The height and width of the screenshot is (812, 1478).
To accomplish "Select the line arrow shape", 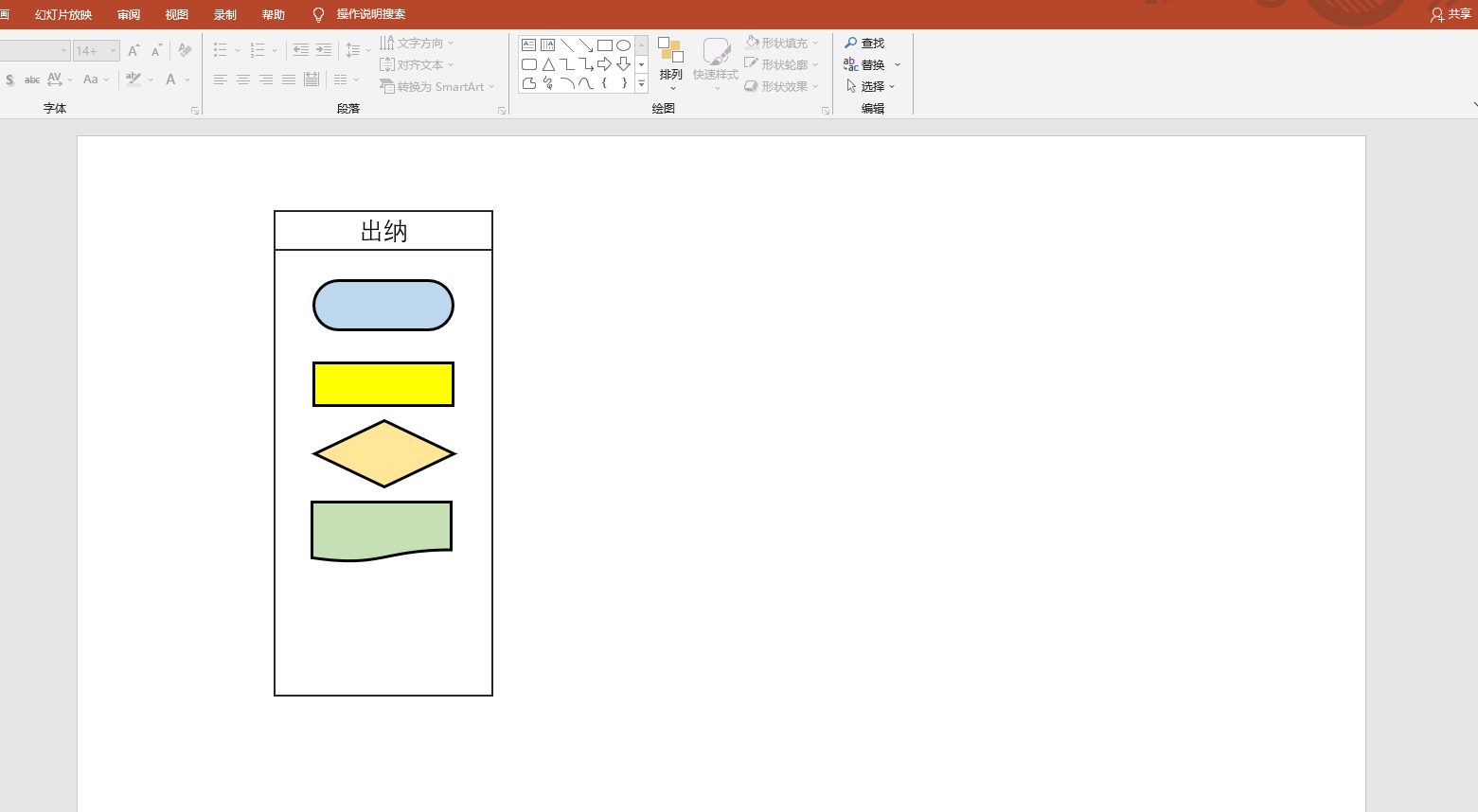I will point(585,45).
